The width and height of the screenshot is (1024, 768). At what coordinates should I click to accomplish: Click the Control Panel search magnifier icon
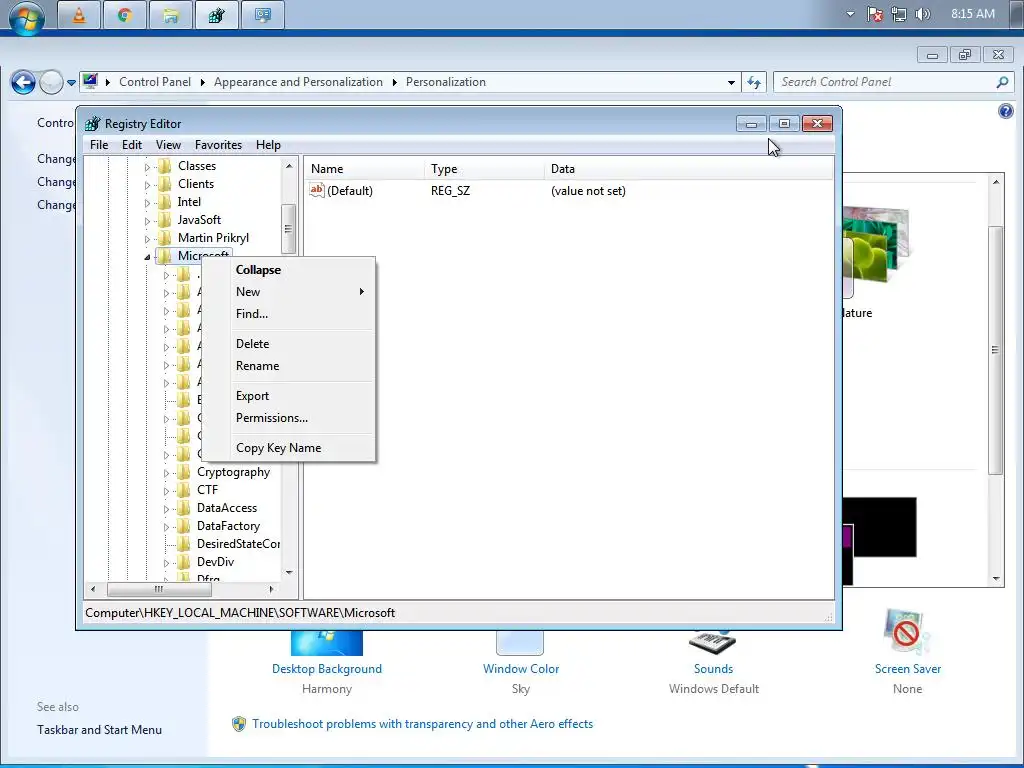point(1002,82)
